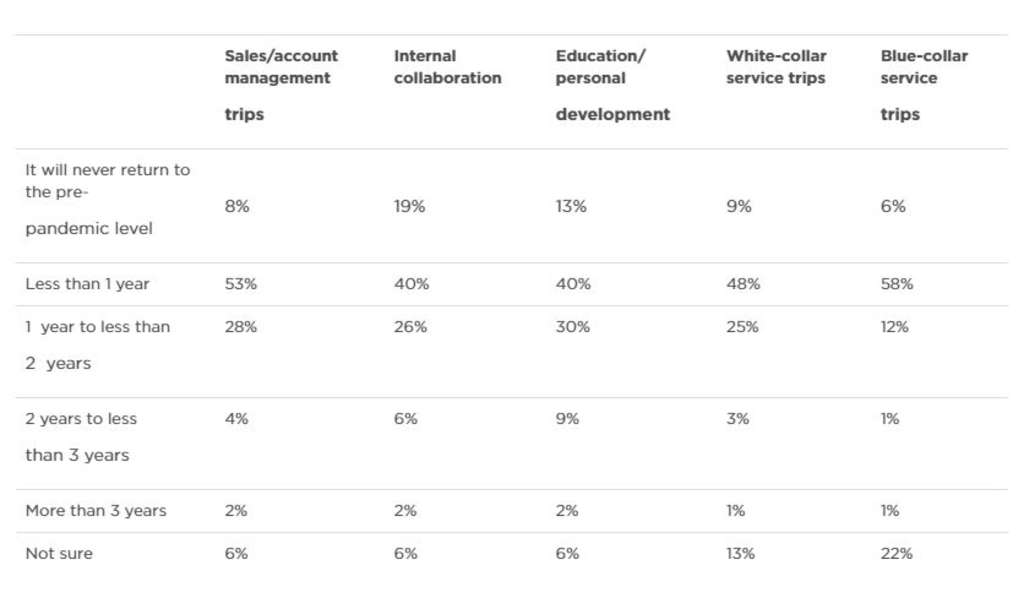
Task: Select the 'Internal collaboration' column header
Action: (x=447, y=67)
